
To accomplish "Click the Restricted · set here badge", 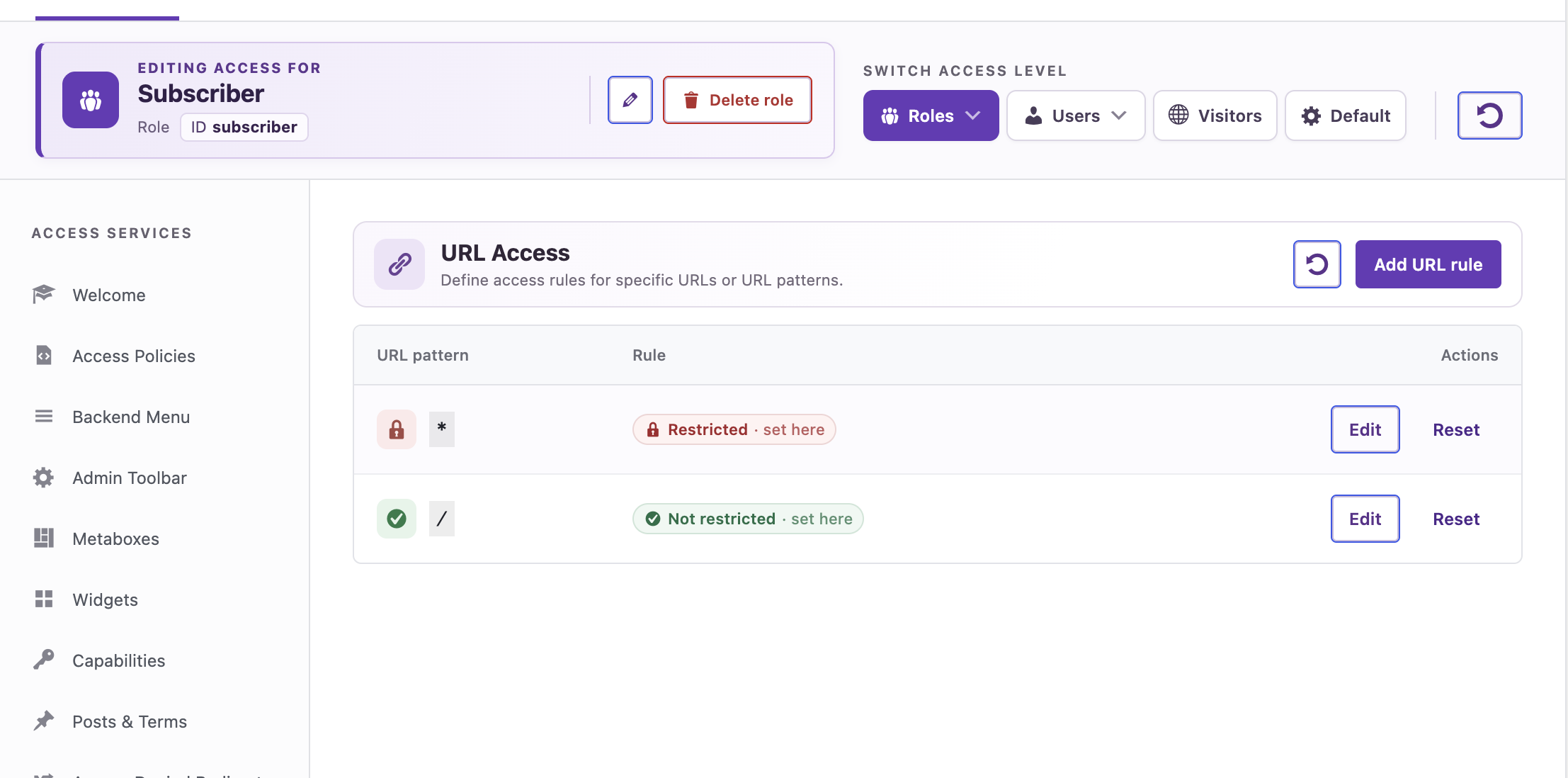I will (x=734, y=429).
